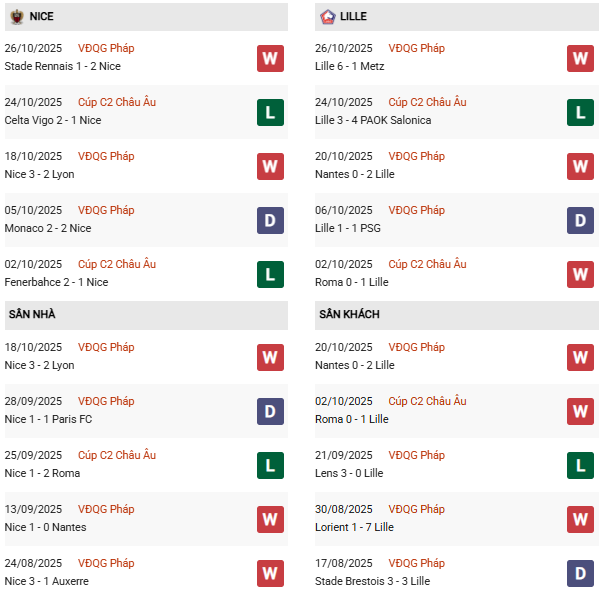This screenshot has height=594, width=600.
Task: Click the D badge for Monaco 2-2 Nice
Action: [x=270, y=220]
